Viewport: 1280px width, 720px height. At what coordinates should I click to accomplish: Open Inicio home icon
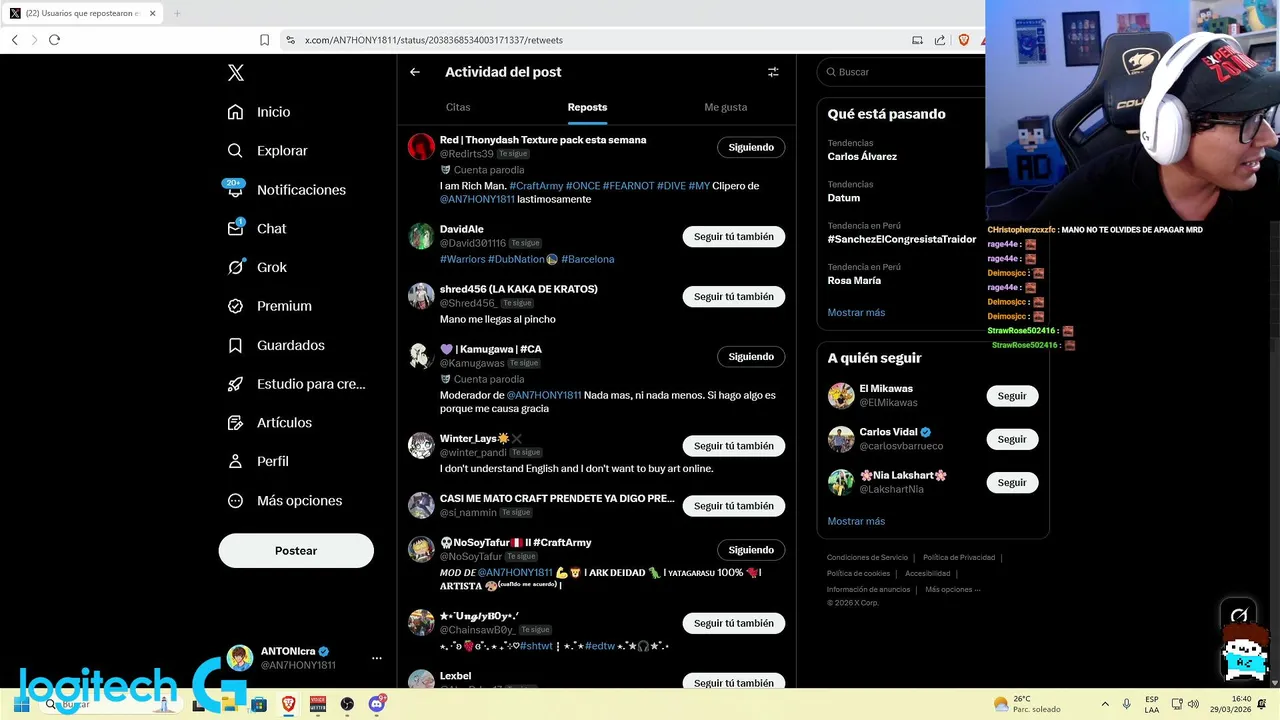coord(235,112)
